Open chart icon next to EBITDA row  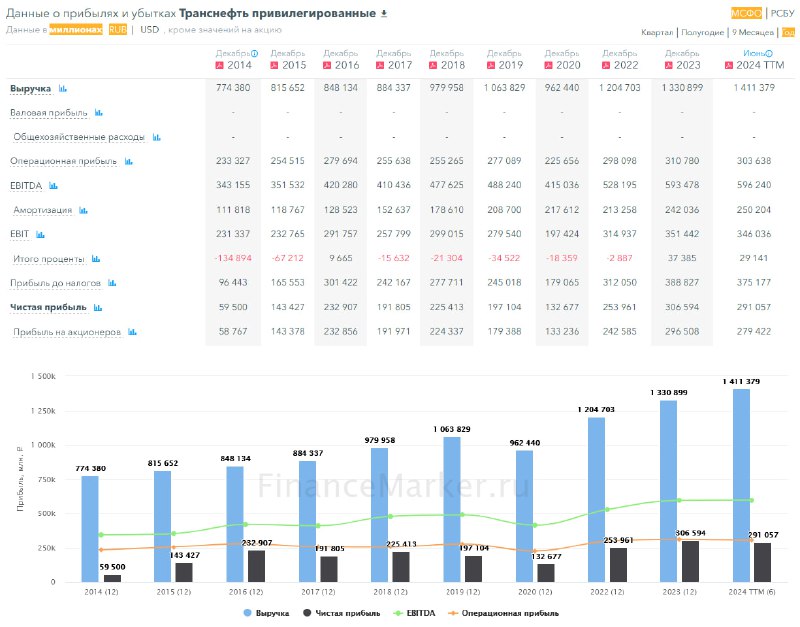pyautogui.click(x=53, y=186)
